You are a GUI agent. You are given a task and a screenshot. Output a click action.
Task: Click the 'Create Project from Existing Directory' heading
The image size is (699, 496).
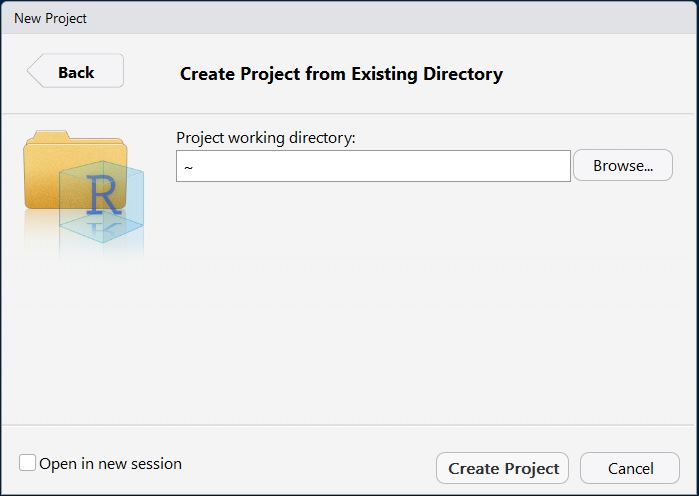[341, 74]
